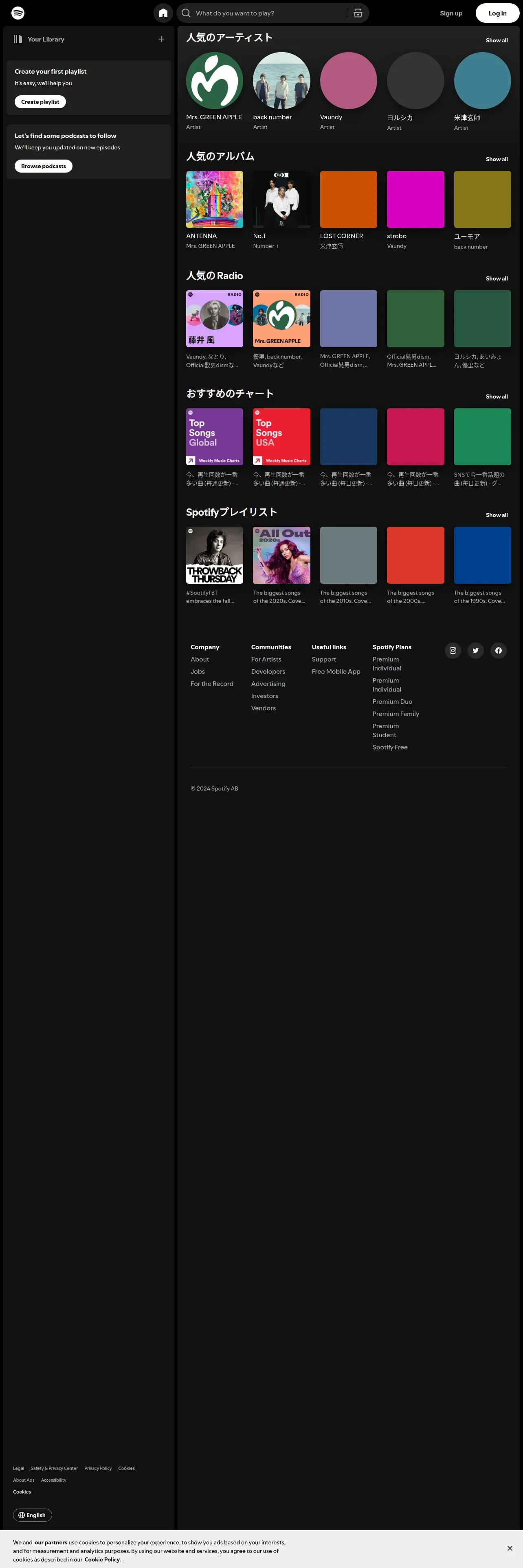
Task: Open Spotify's Instagram page icon
Action: tap(453, 650)
